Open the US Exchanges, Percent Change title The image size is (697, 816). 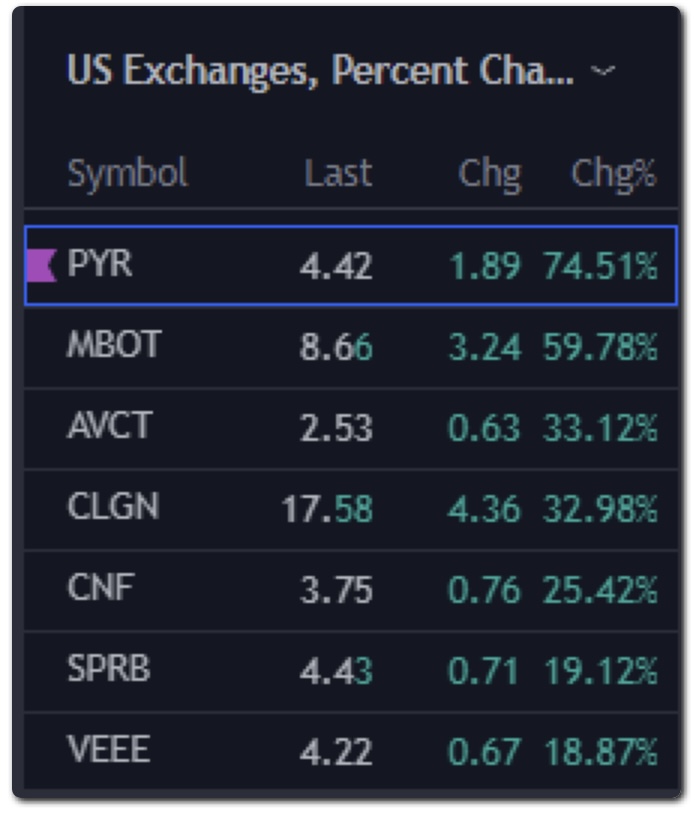[x=320, y=71]
